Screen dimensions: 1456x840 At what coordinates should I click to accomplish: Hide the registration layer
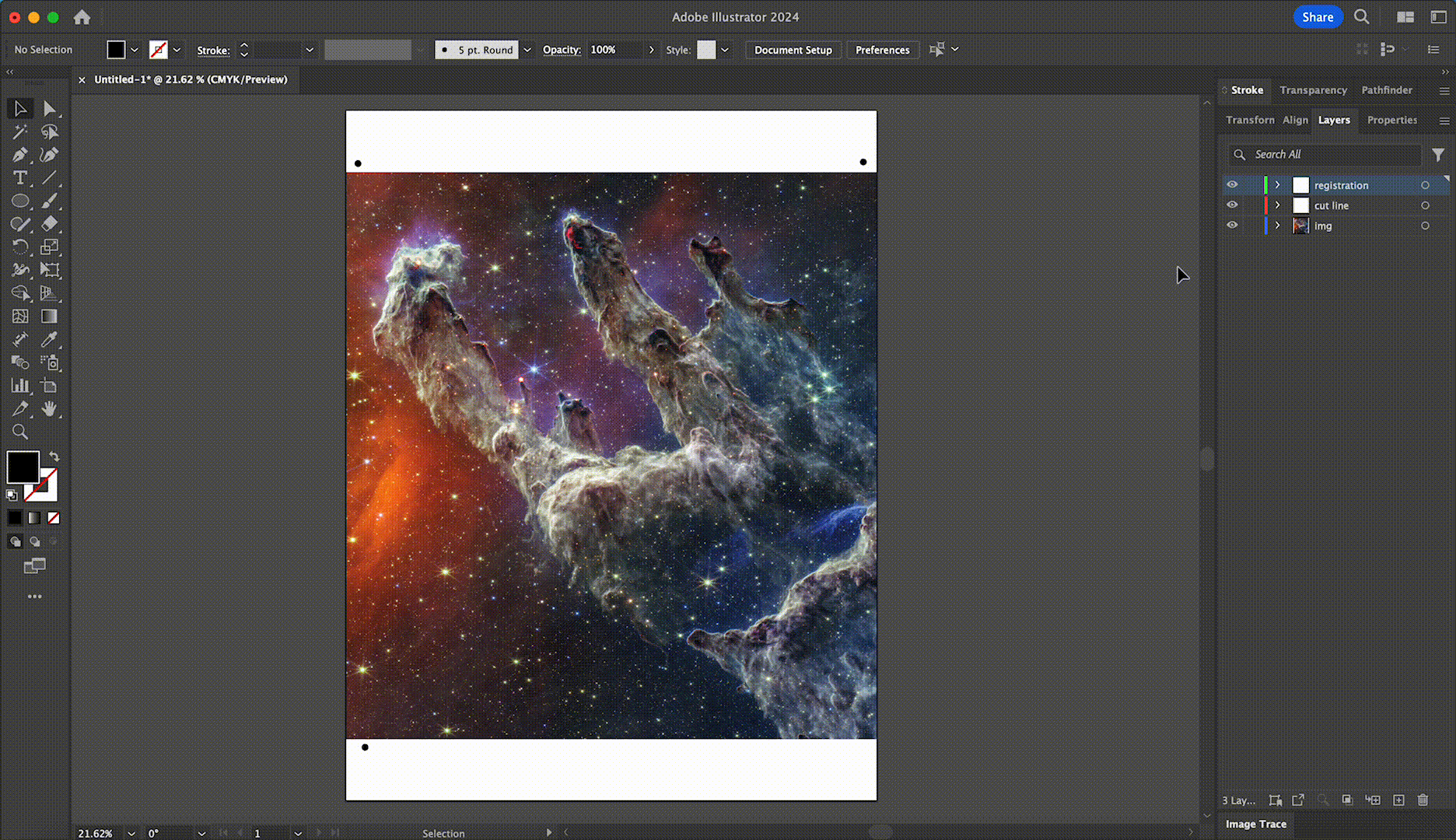point(1232,185)
